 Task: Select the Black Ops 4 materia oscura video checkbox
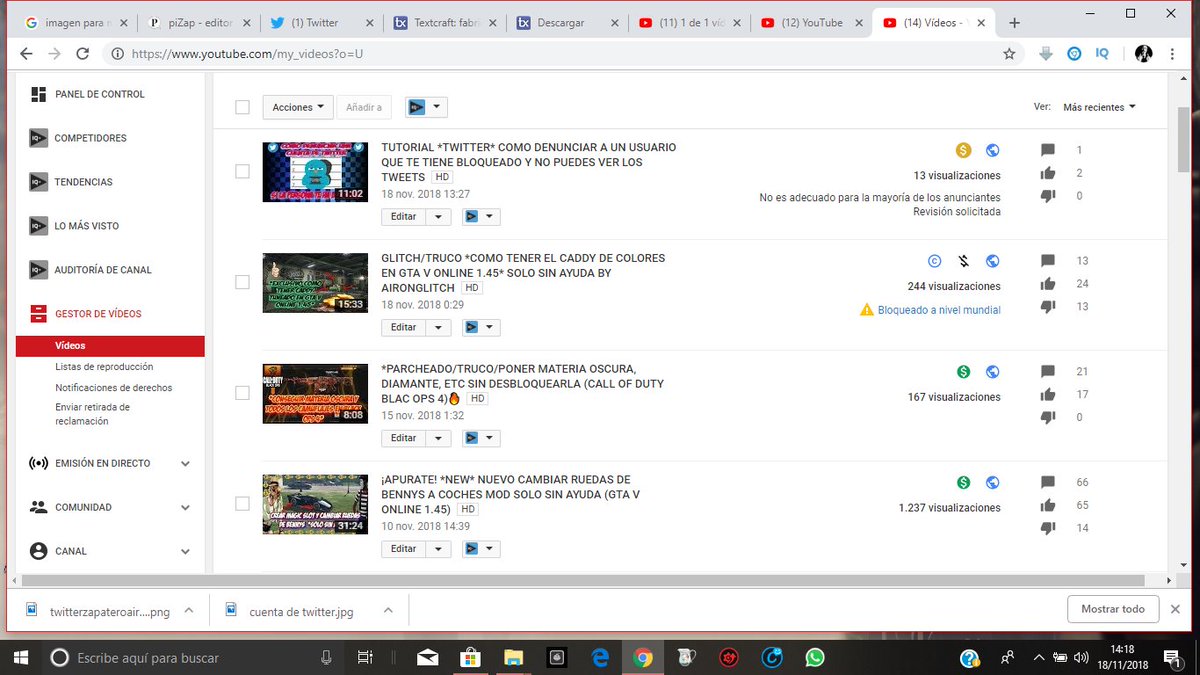(242, 393)
